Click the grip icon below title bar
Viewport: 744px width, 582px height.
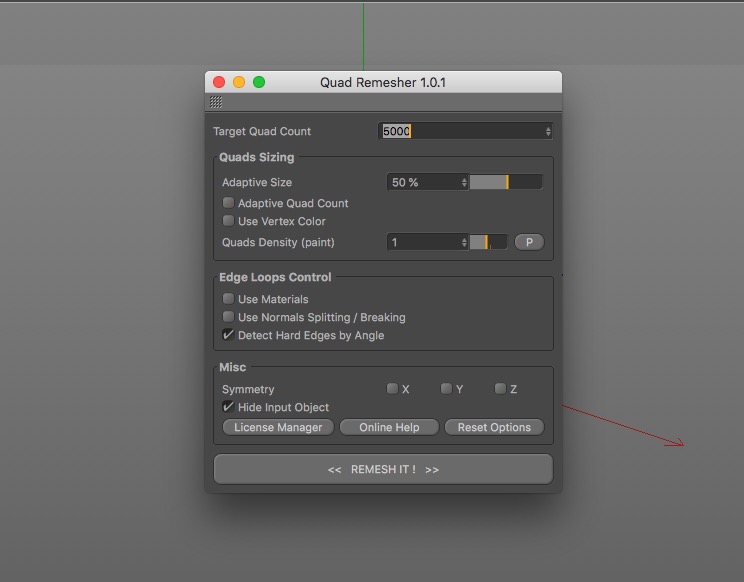pyautogui.click(x=216, y=102)
